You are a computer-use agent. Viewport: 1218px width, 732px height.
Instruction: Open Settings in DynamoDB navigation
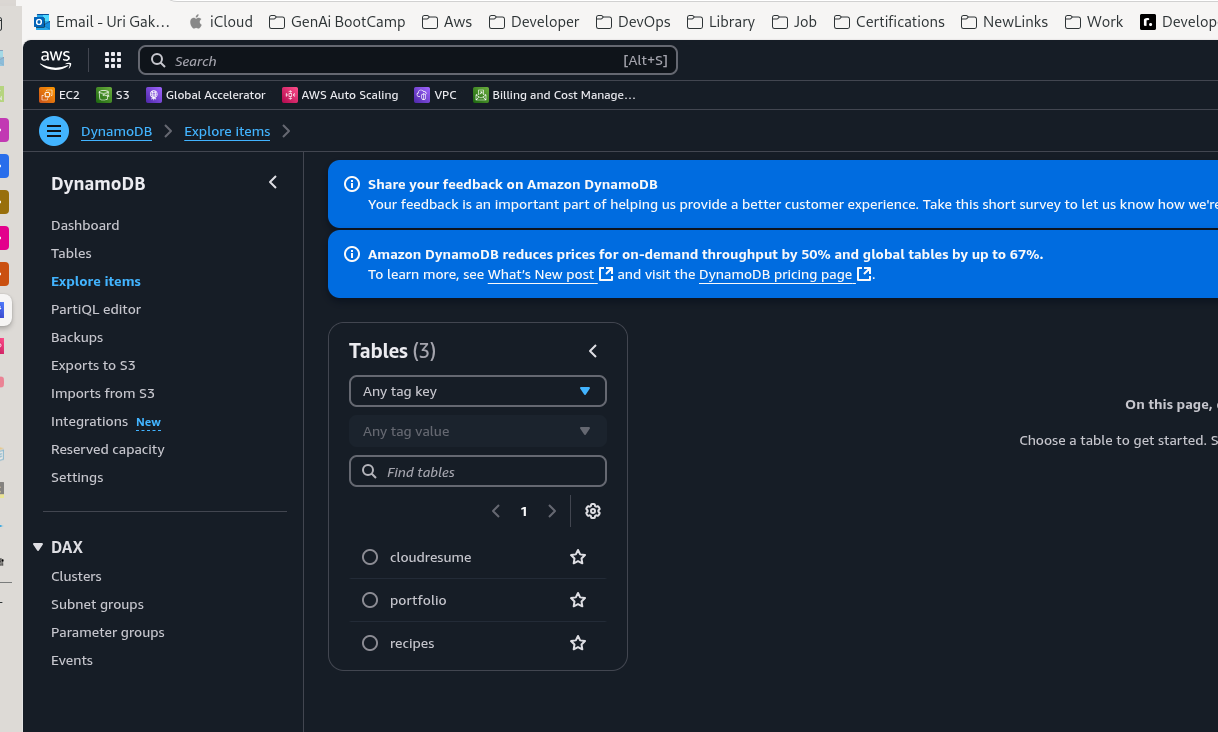(x=77, y=477)
